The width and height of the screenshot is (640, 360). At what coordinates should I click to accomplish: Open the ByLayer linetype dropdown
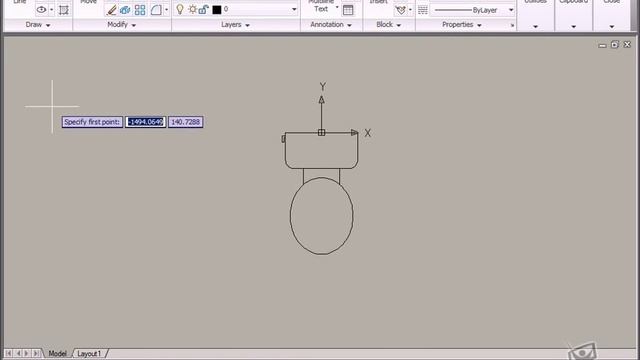511,10
